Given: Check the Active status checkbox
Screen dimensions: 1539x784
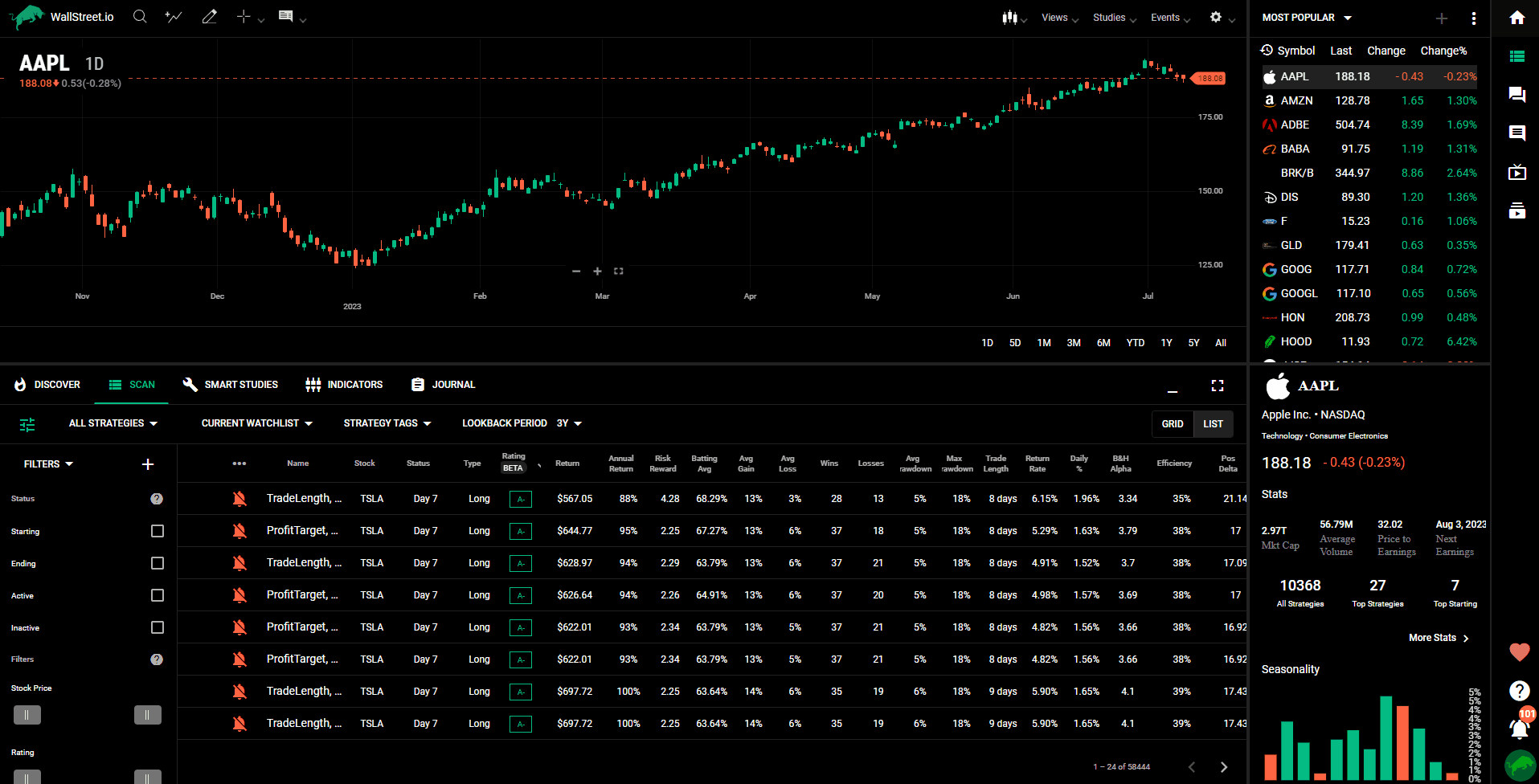Looking at the screenshot, I should tap(158, 595).
